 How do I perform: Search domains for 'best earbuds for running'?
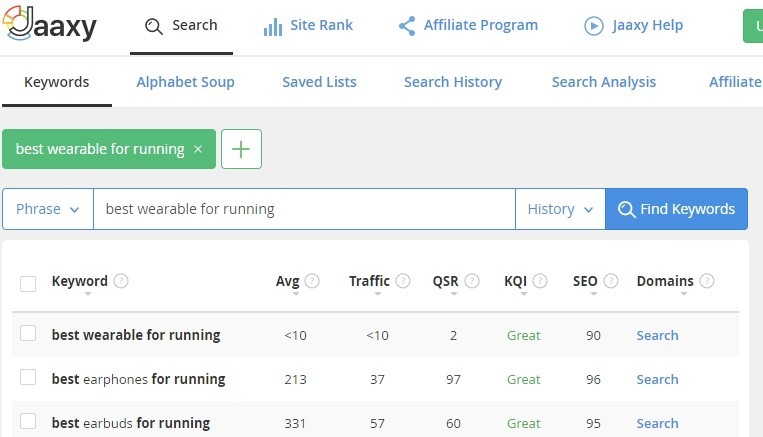pyautogui.click(x=657, y=423)
